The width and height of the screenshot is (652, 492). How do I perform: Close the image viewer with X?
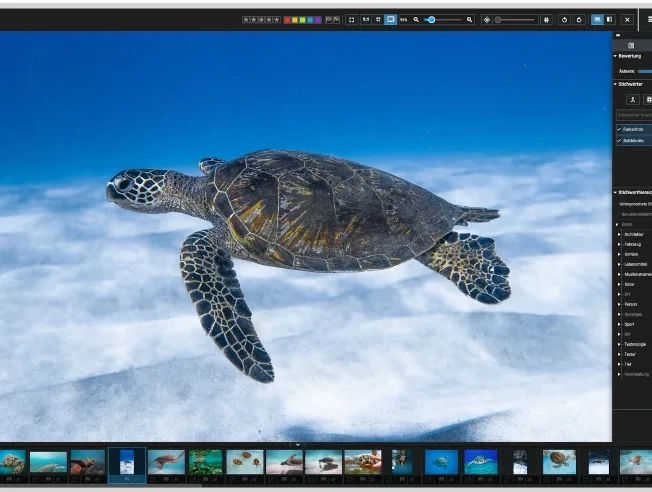627,20
